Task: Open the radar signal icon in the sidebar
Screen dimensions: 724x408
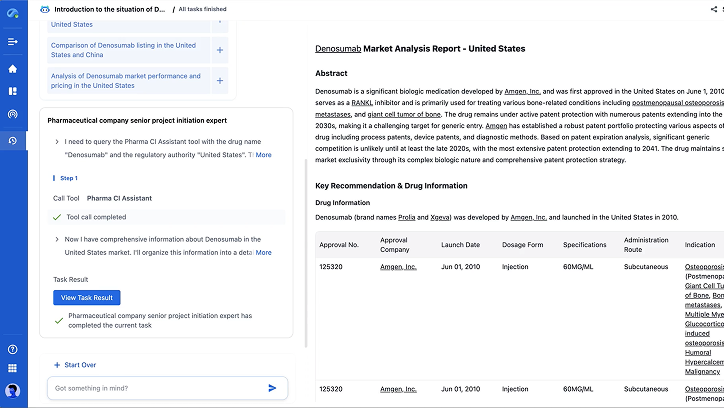Action: (x=13, y=114)
